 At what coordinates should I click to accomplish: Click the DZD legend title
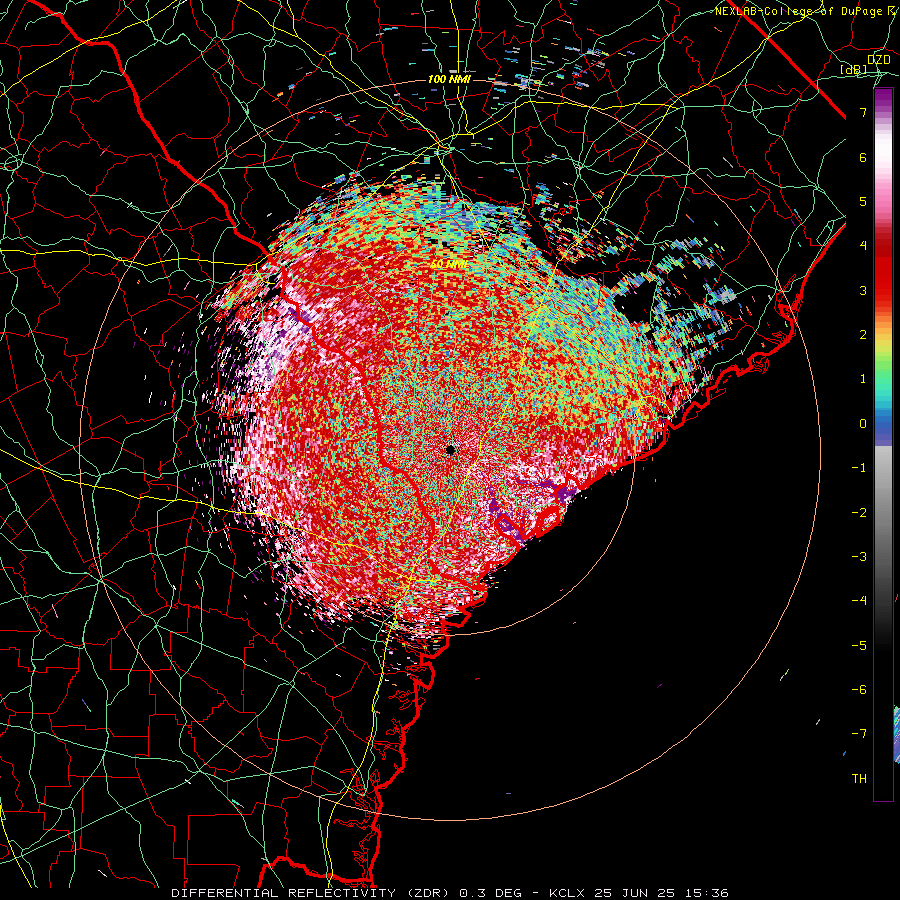click(879, 60)
